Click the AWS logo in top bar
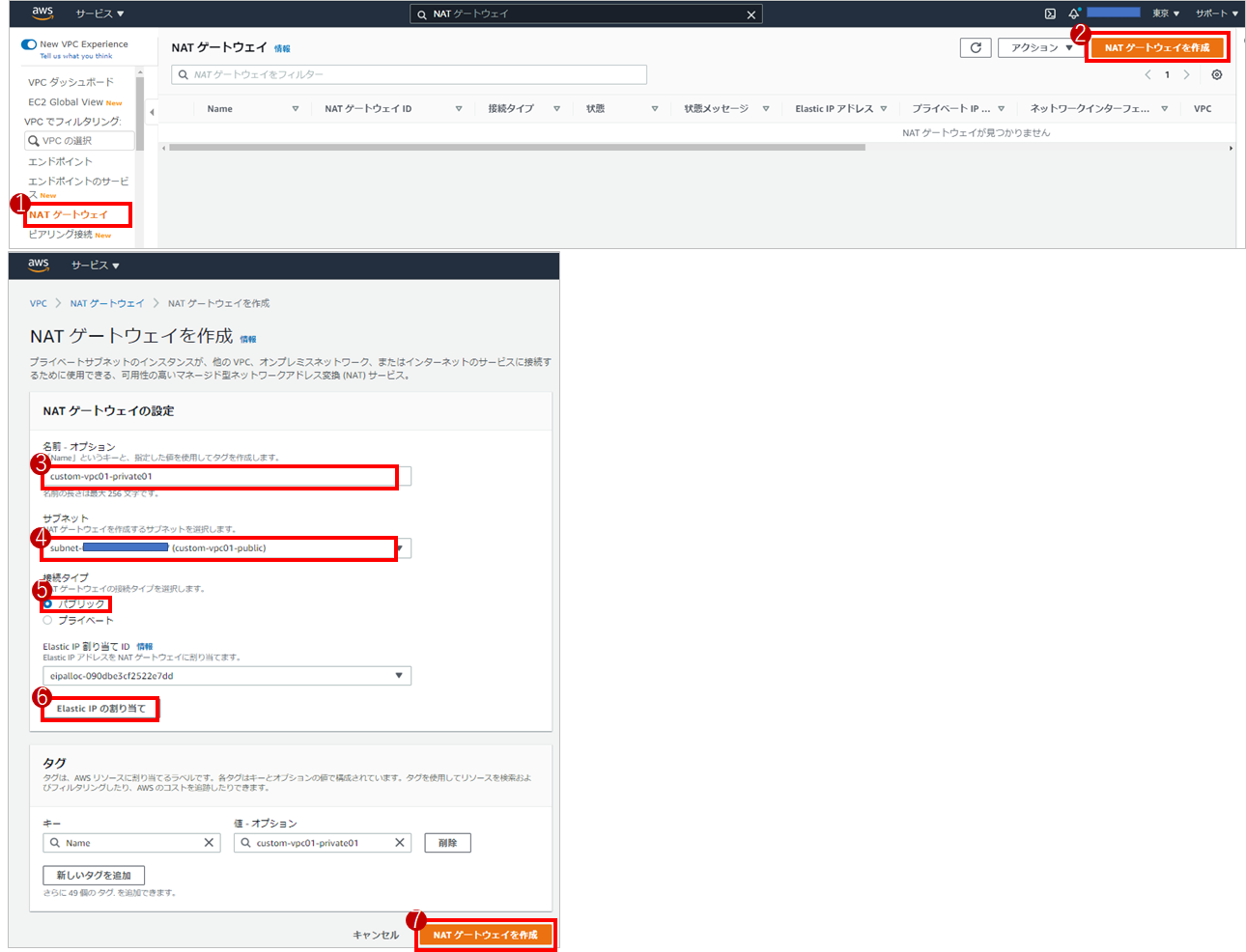 click(x=42, y=13)
